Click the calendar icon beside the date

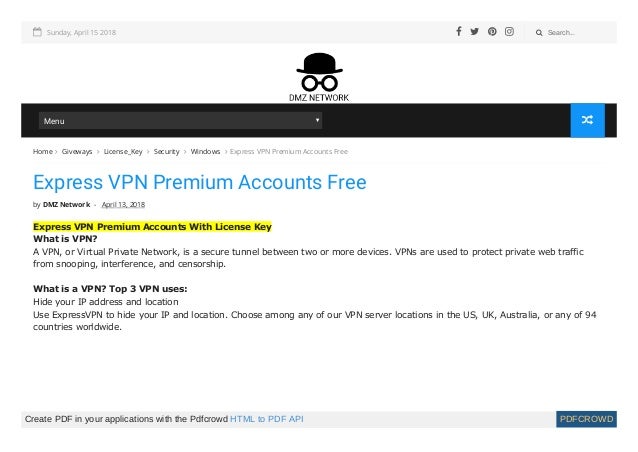(38, 32)
